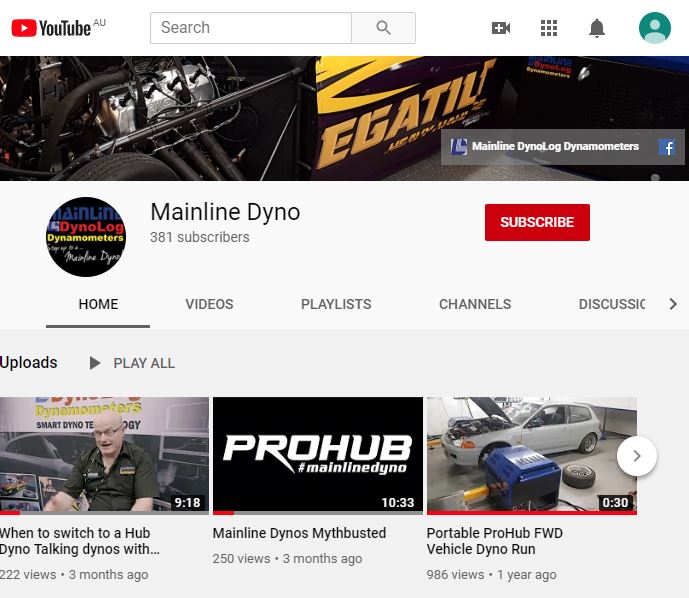Click the 9:18 duration badge

188,502
